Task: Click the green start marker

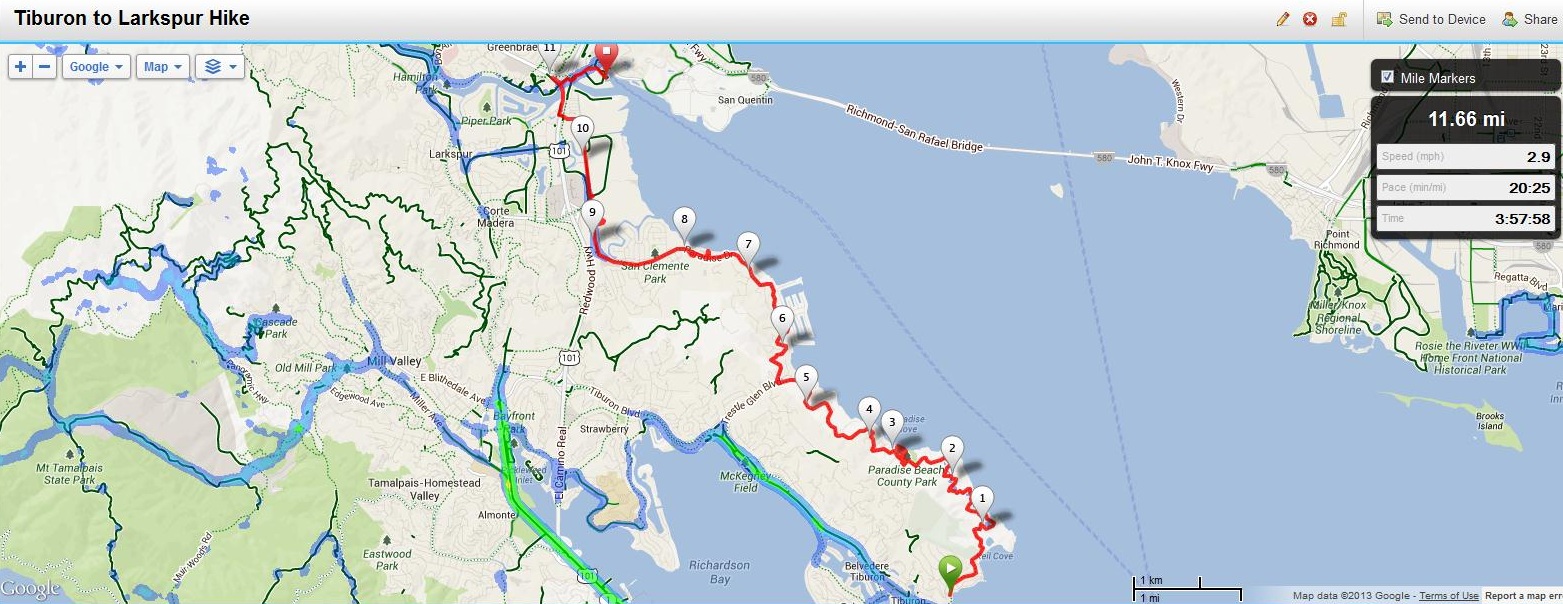Action: coord(950,571)
